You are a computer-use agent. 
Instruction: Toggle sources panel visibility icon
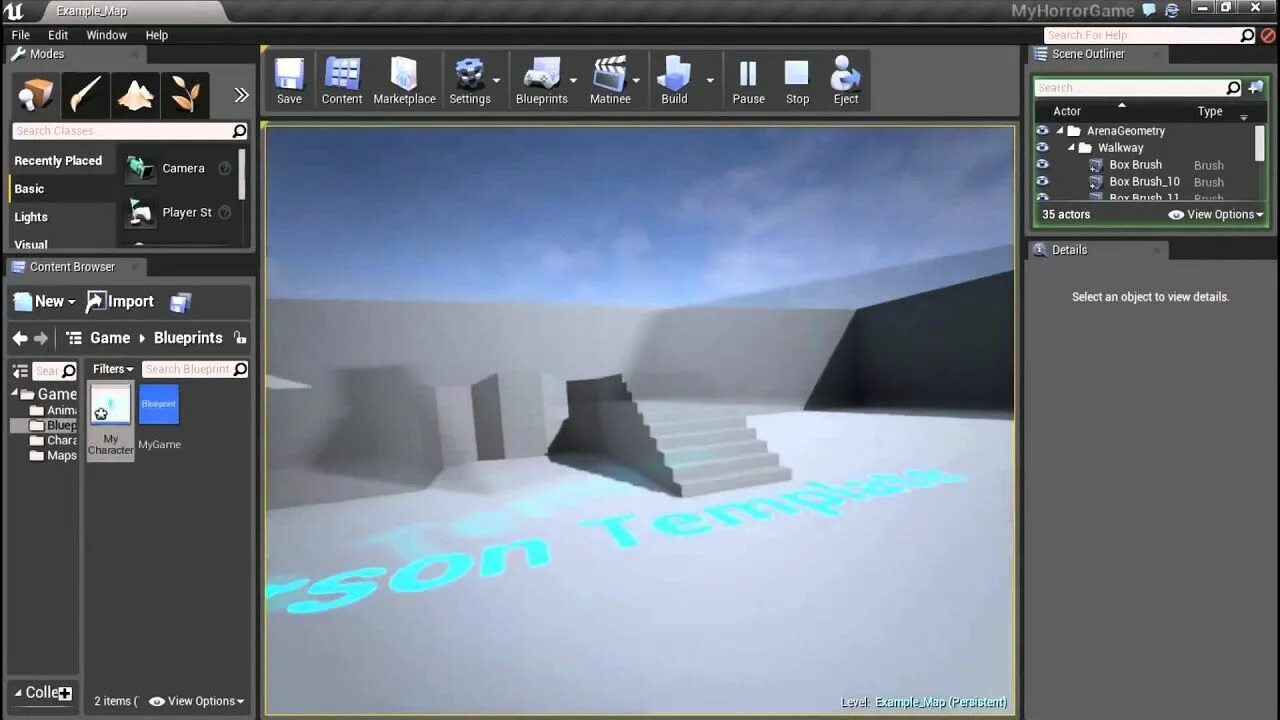pos(20,371)
